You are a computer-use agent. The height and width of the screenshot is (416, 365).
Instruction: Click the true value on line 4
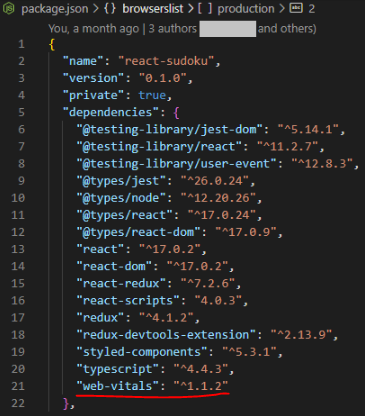[152, 95]
